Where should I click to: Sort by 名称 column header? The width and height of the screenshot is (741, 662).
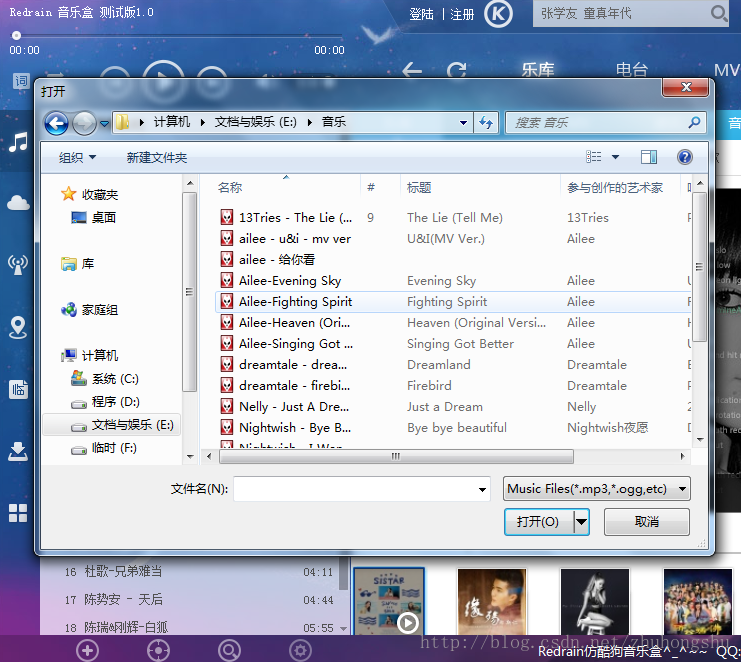click(x=230, y=188)
